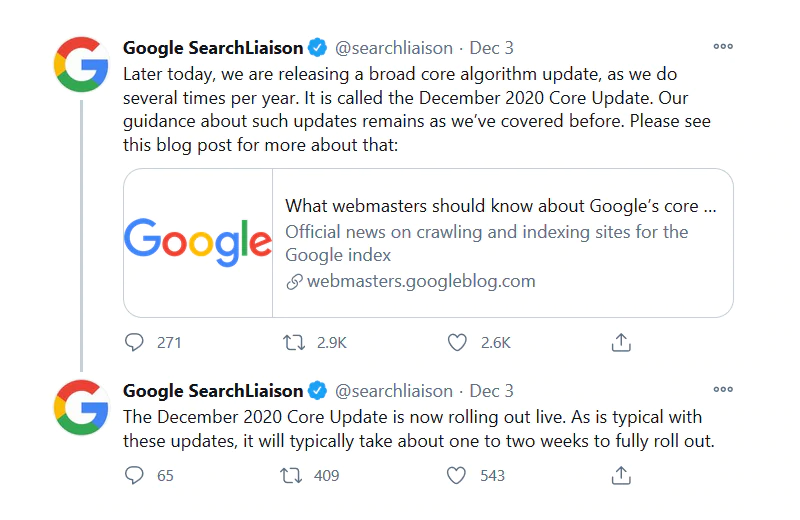Open the more options menu on the second tweet
The image size is (800, 520).
pyautogui.click(x=723, y=390)
